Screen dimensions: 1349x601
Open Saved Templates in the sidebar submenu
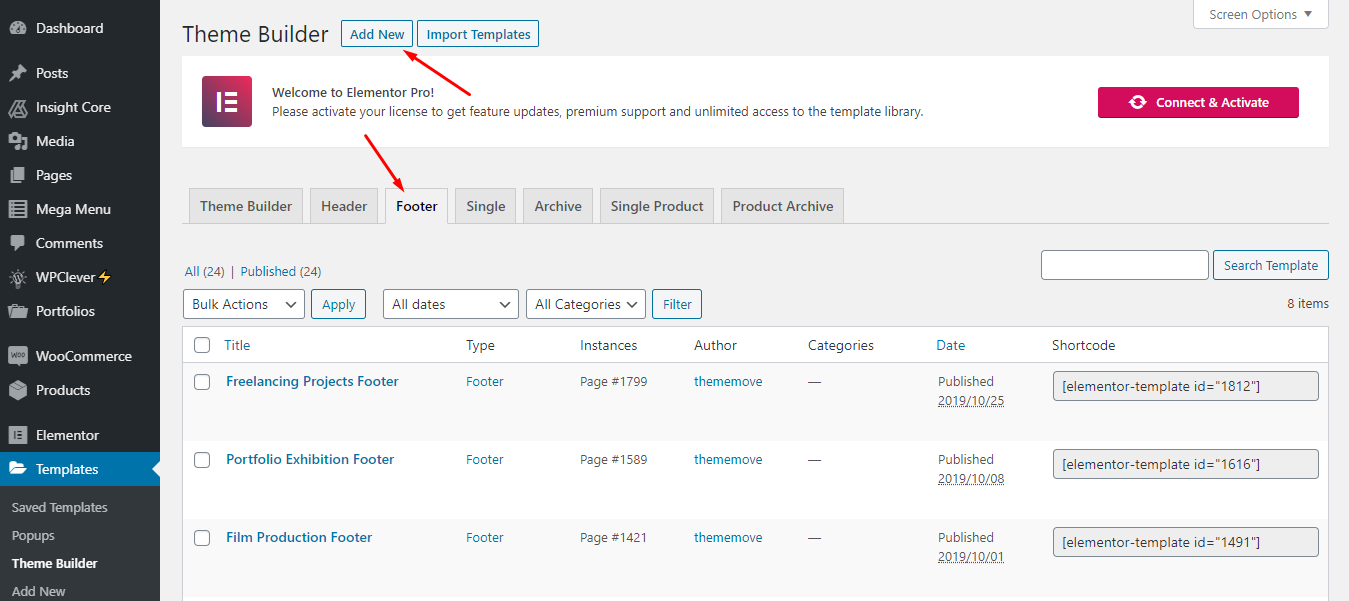point(60,507)
